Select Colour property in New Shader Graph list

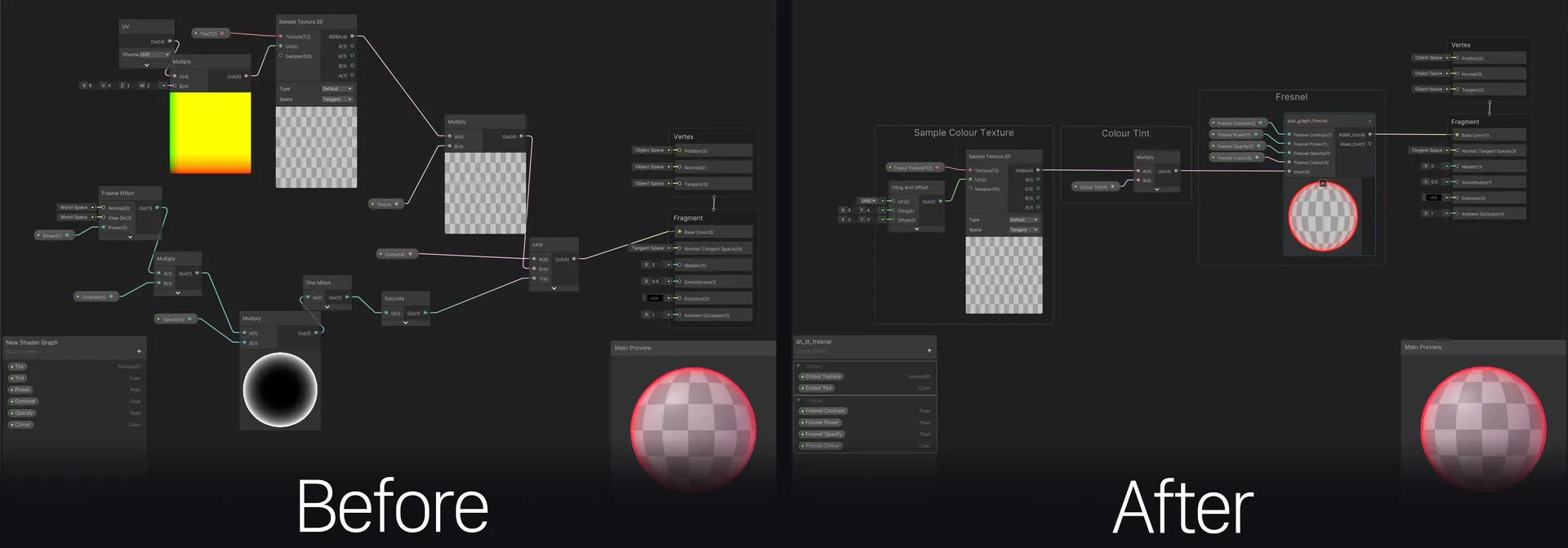click(x=20, y=425)
